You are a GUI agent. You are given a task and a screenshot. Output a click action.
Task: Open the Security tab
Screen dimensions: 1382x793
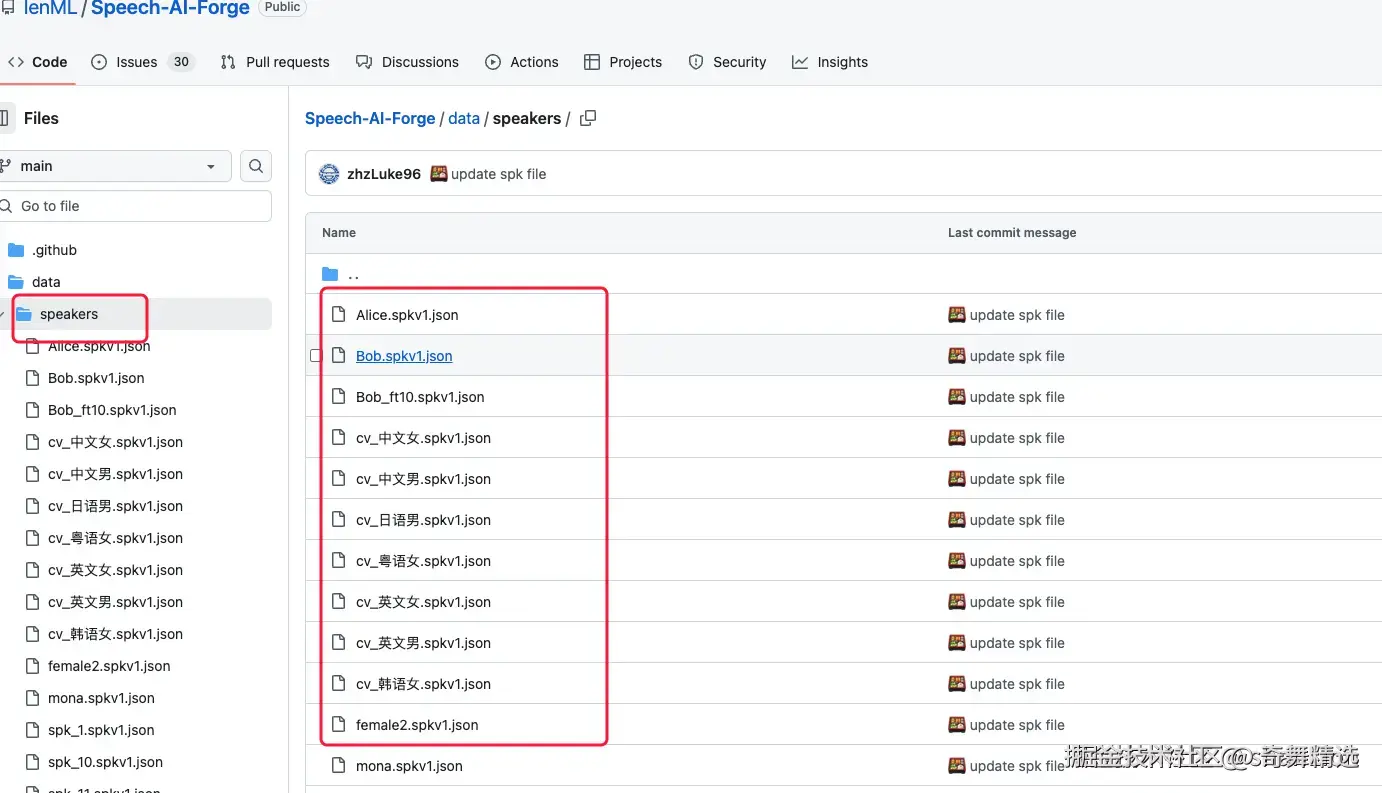[x=728, y=62]
